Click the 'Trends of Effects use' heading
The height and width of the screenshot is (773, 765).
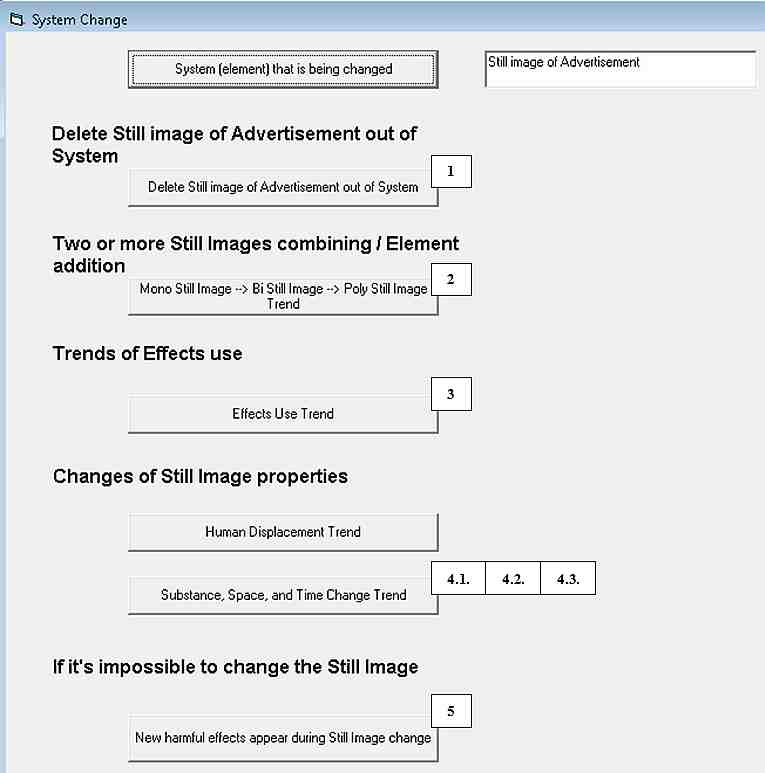[x=147, y=353]
